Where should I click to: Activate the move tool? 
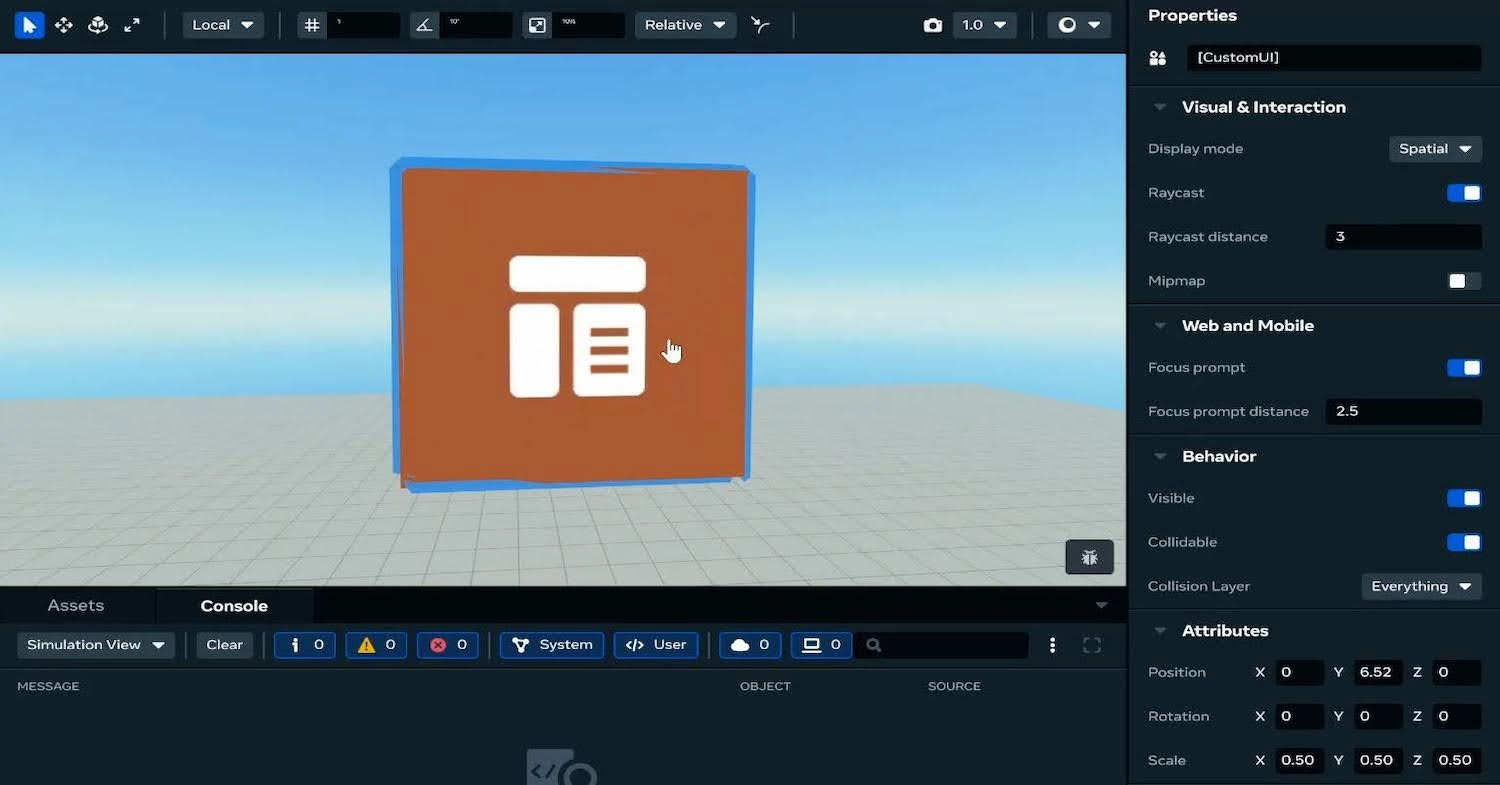64,25
